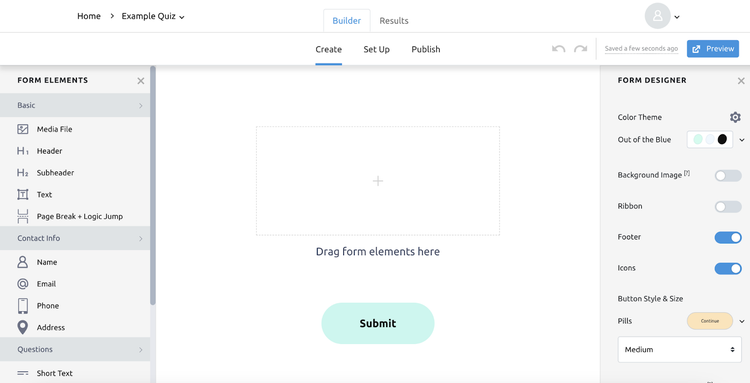This screenshot has width=750, height=383.
Task: Click the Phone label text
Action: point(48,306)
